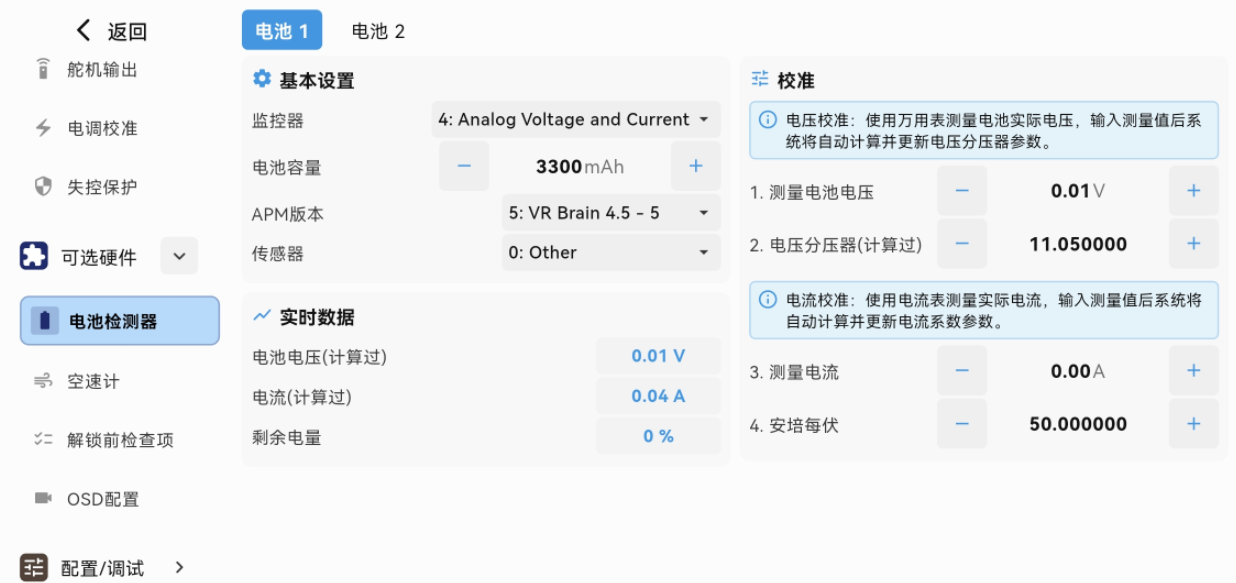Open OSD配置 camera icon item

pyautogui.click(x=43, y=498)
